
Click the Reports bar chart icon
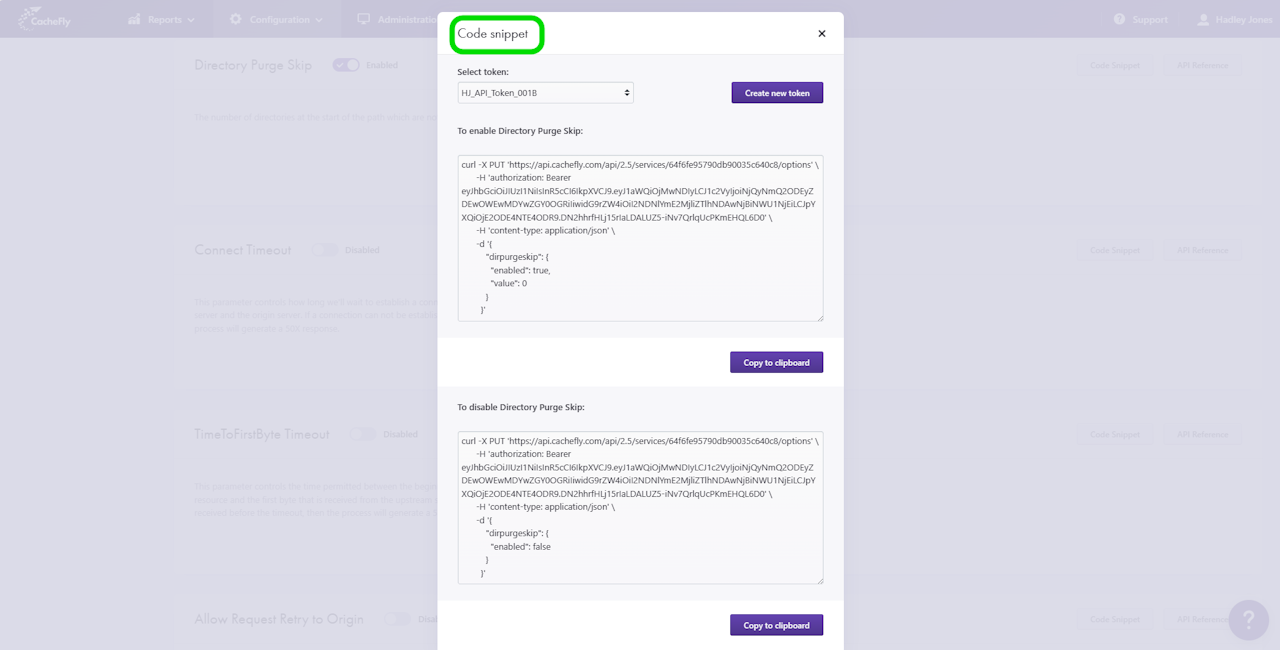(x=134, y=19)
